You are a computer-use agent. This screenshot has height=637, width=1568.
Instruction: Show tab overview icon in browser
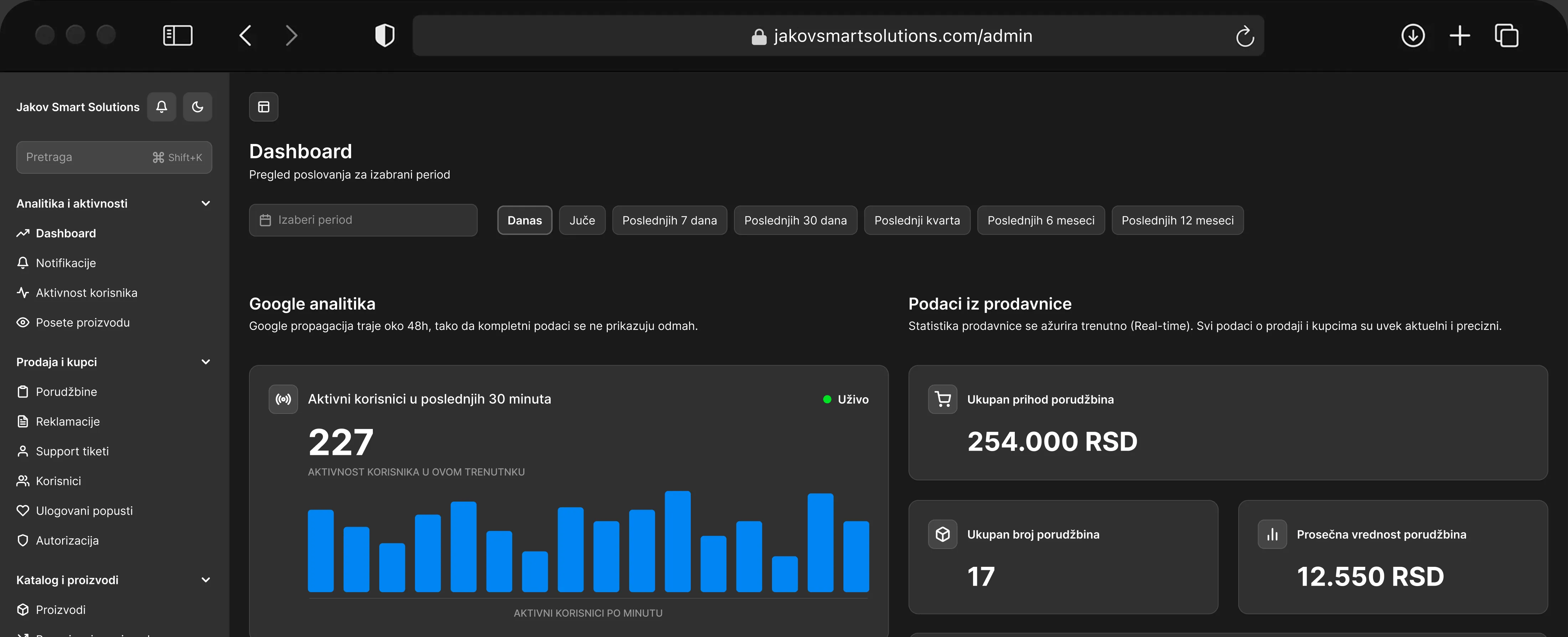(x=1507, y=35)
